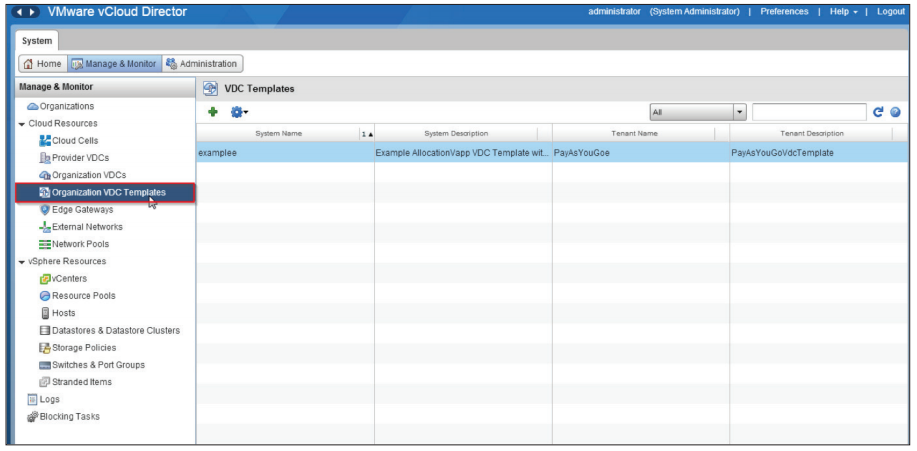Go to the Home view
The width and height of the screenshot is (917, 451).
(x=43, y=64)
